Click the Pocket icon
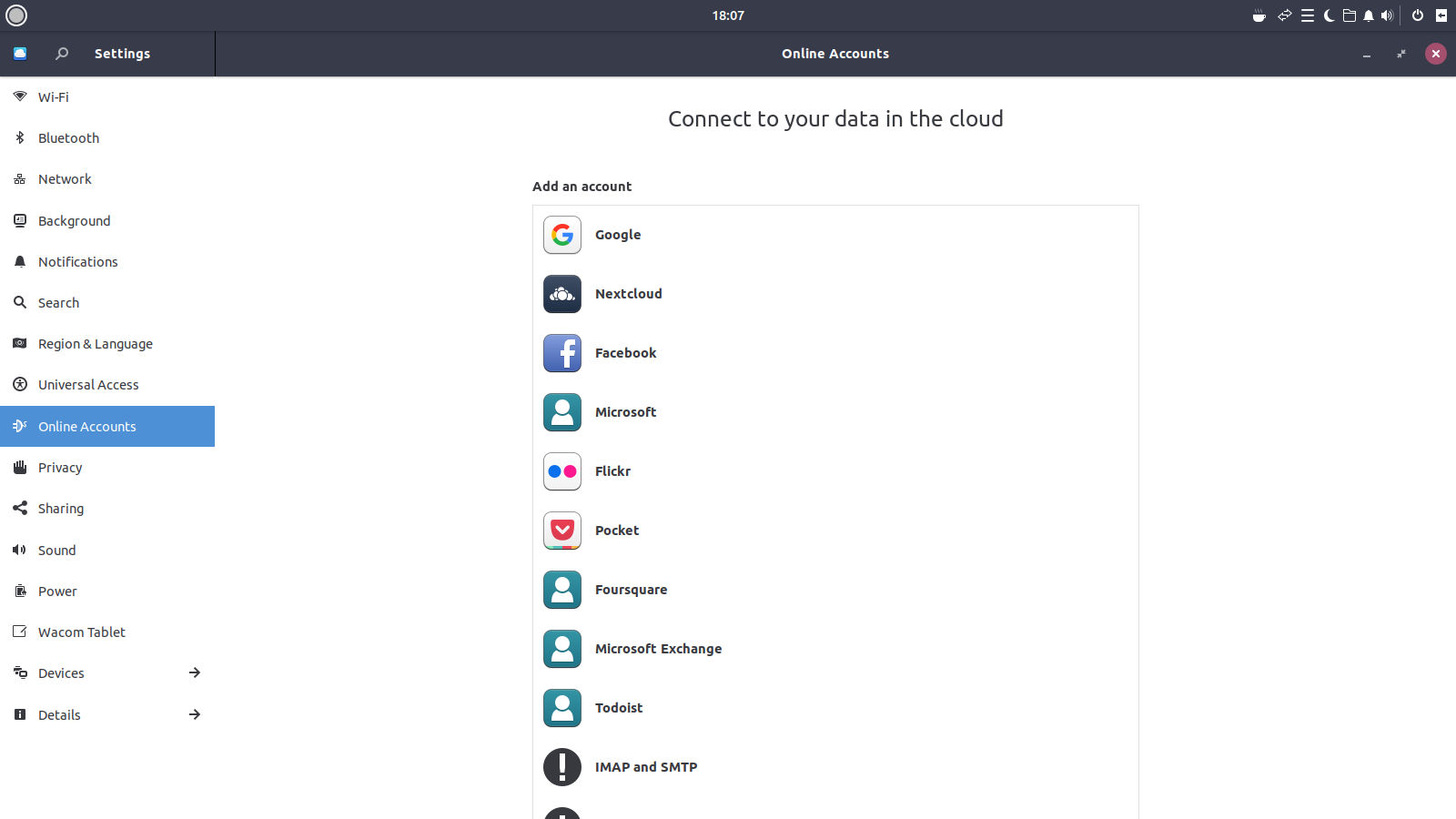 coord(562,531)
